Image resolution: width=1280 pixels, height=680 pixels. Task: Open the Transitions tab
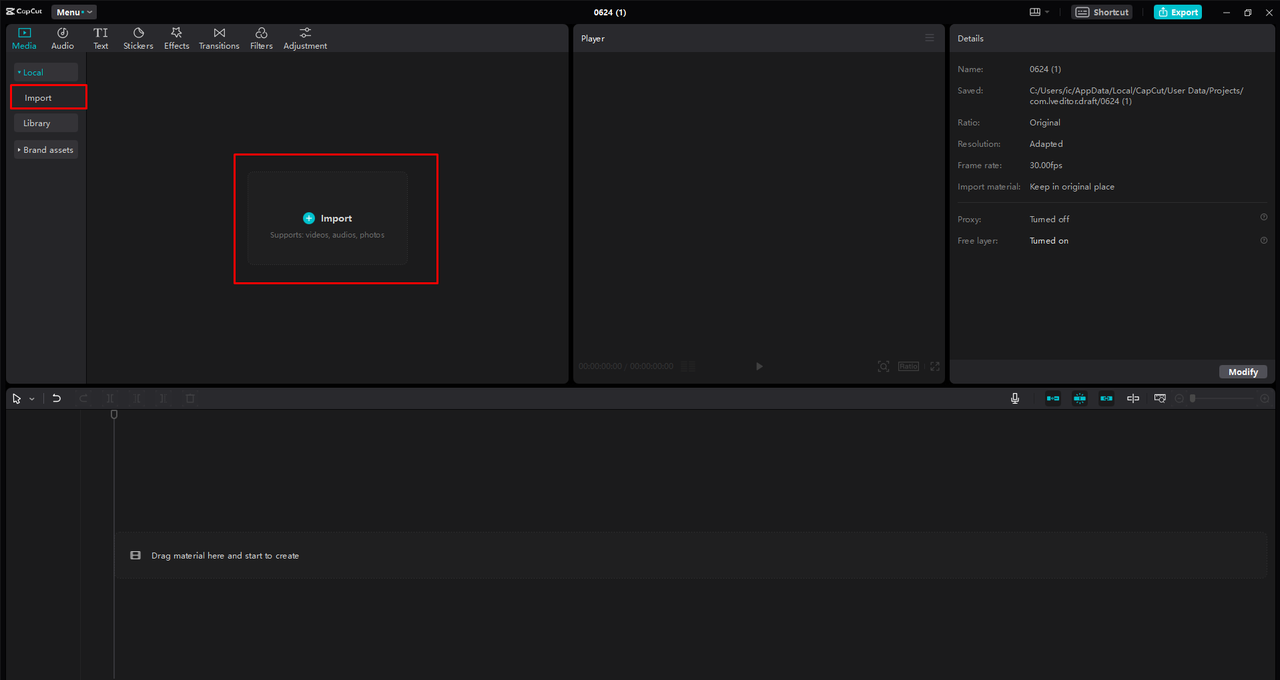219,39
